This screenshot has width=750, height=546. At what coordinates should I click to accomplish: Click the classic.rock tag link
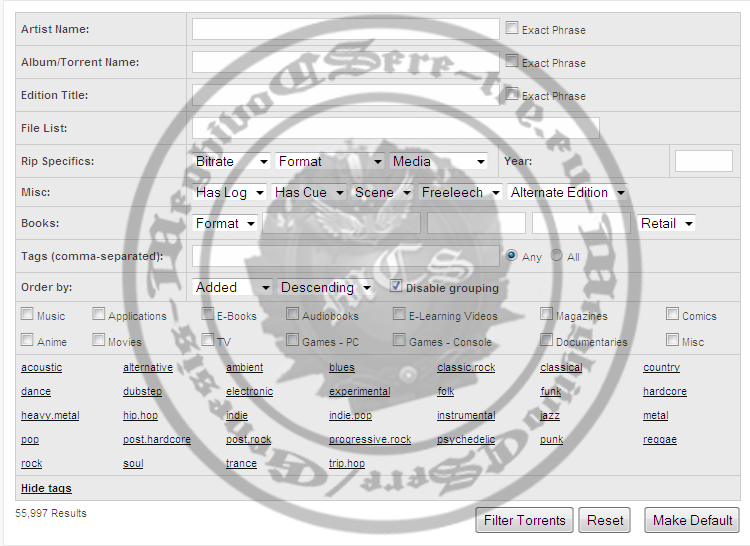(x=466, y=368)
